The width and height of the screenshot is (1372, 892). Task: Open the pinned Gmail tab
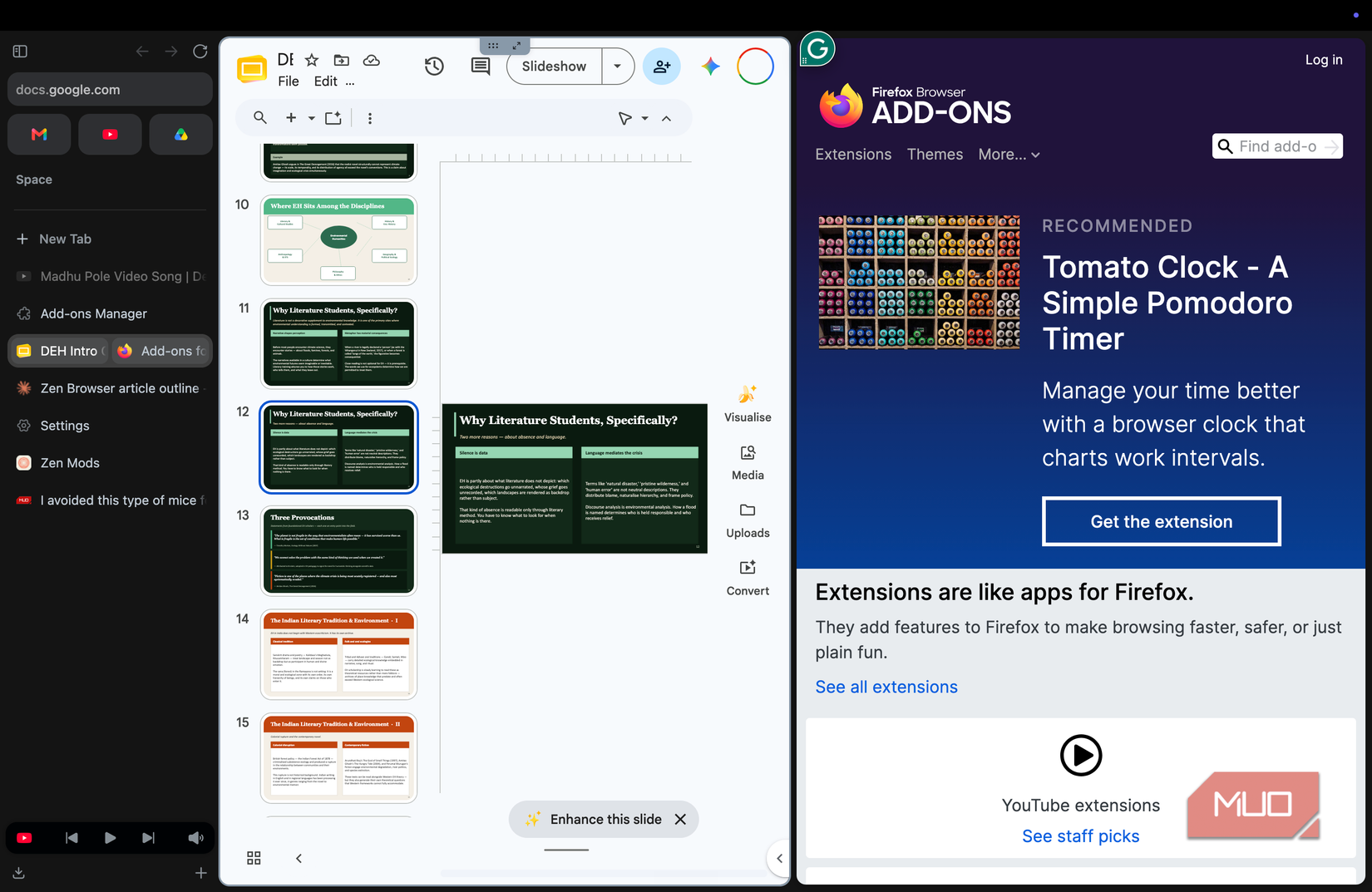click(x=39, y=134)
